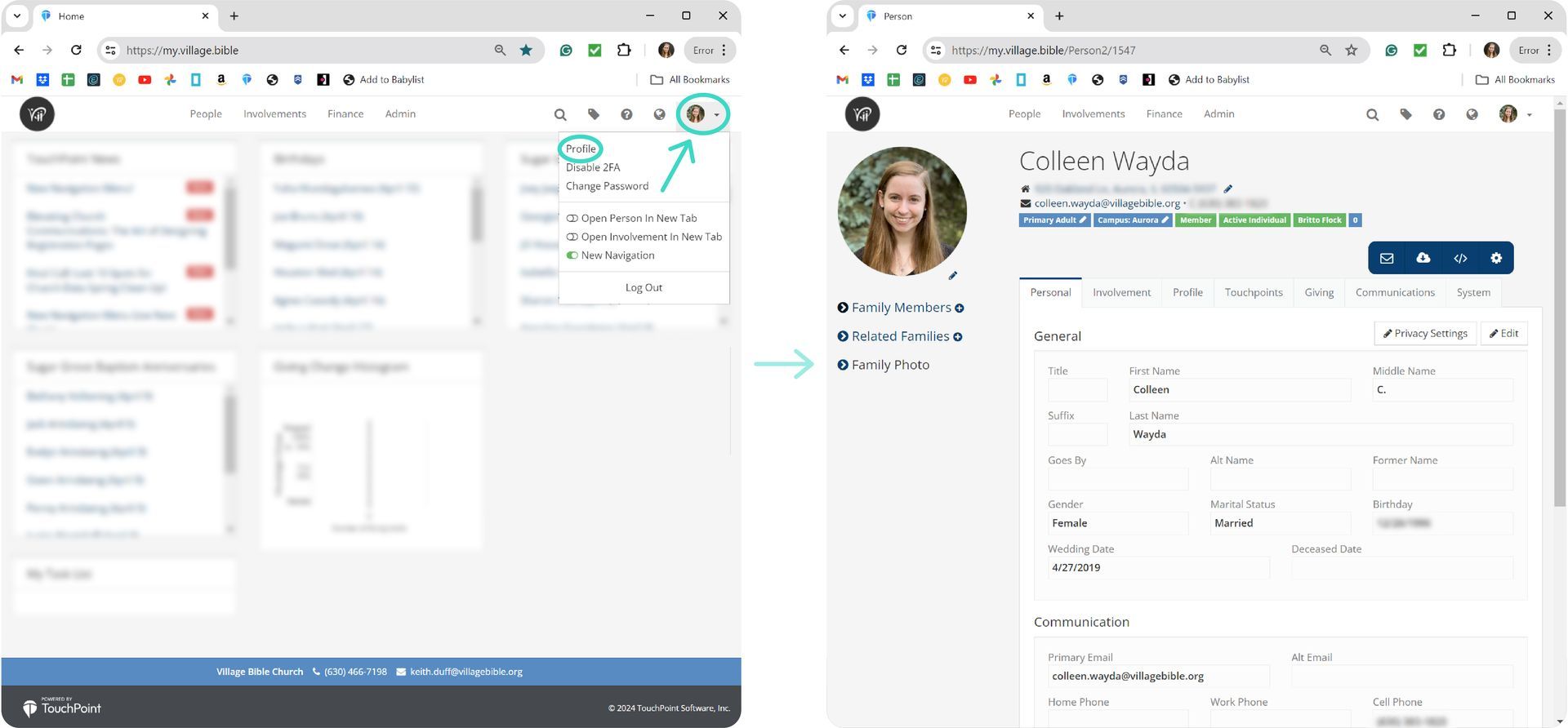Select Profile in the user dropdown menu
Screen dimensions: 1568x728
(x=581, y=149)
